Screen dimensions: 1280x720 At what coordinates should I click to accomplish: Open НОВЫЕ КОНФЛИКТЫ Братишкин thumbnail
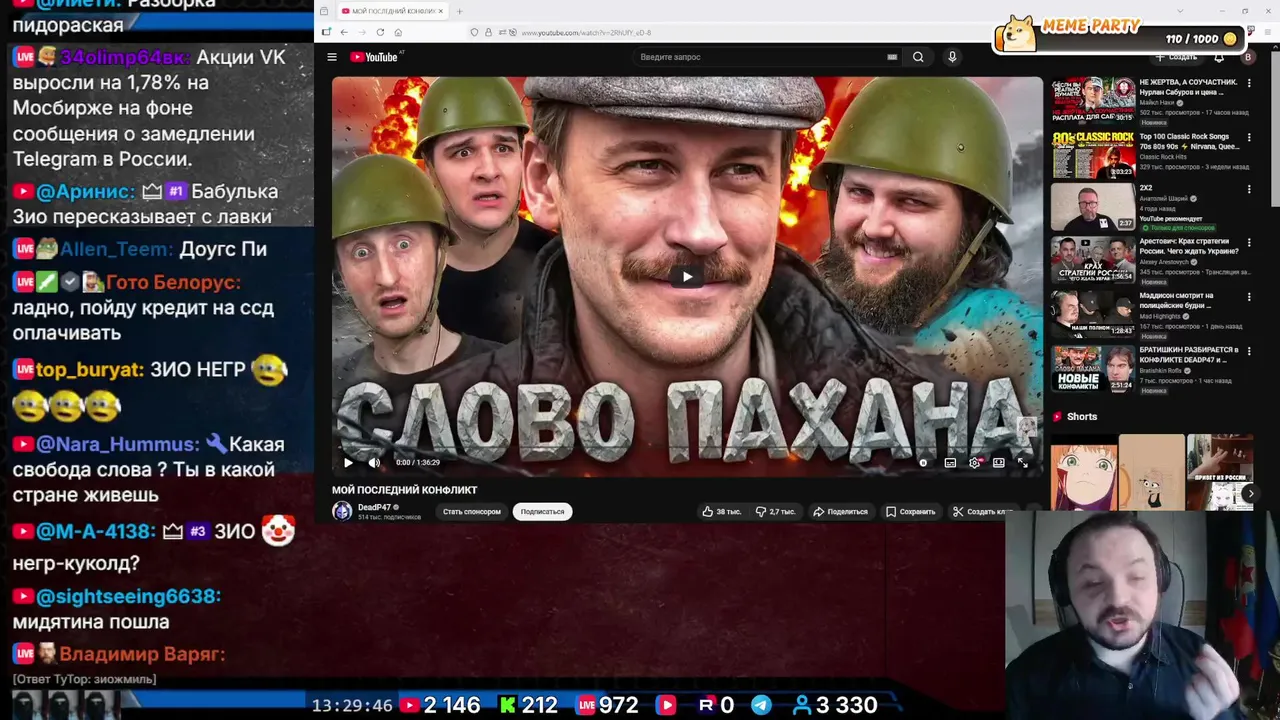coord(1092,368)
